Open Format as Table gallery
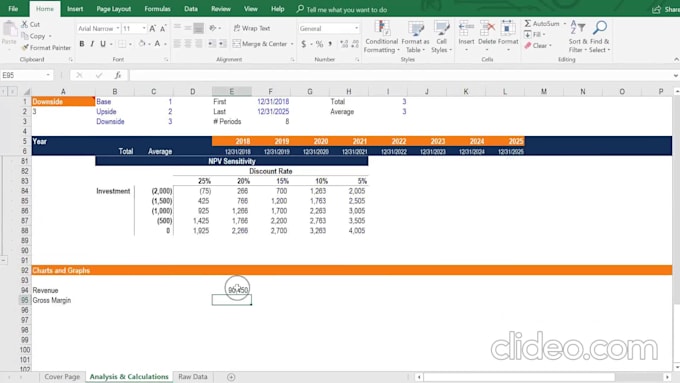680x383 pixels. pyautogui.click(x=415, y=37)
